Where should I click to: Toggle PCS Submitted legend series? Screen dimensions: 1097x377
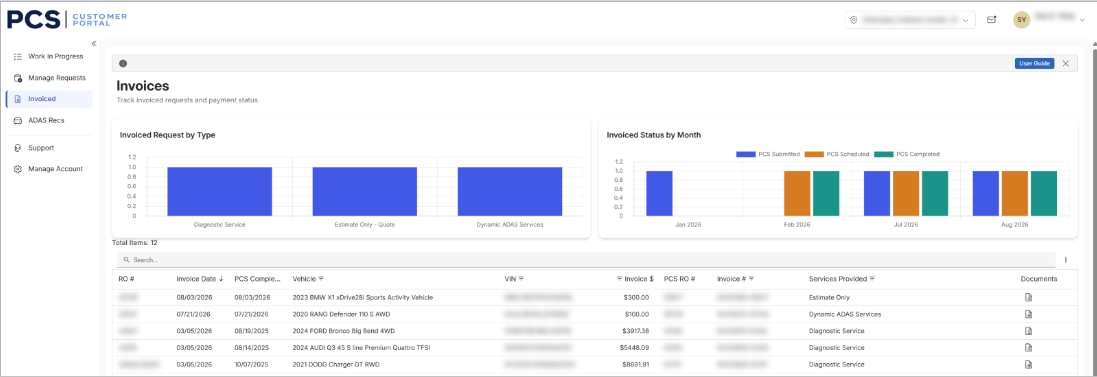[x=767, y=154]
